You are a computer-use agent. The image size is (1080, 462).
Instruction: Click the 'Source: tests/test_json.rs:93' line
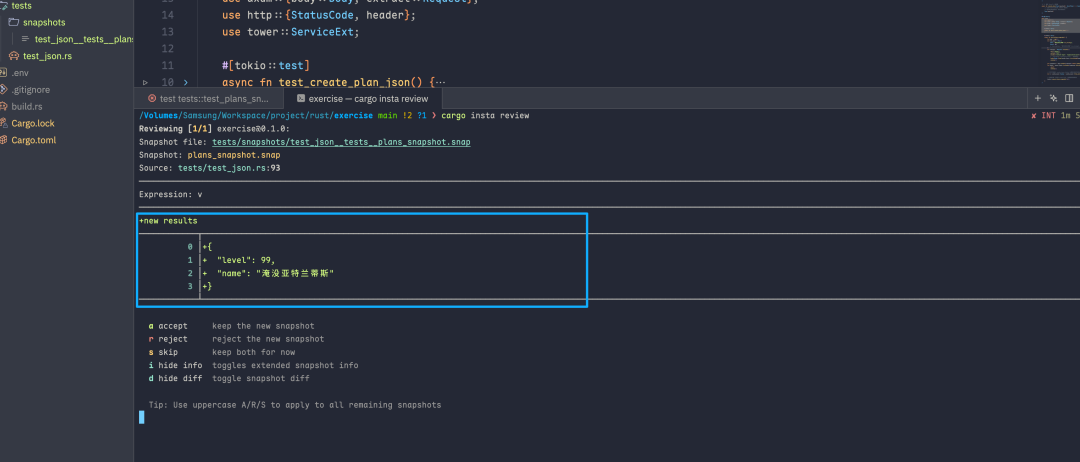tap(209, 168)
